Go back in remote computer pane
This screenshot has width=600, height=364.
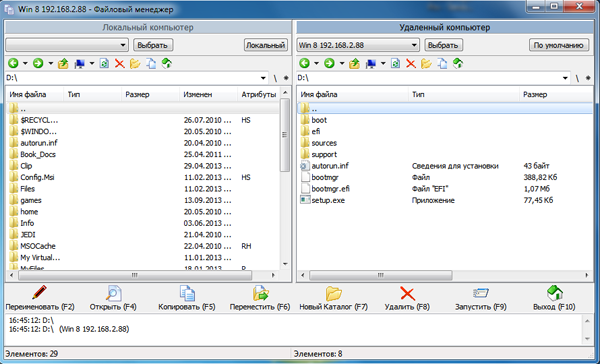(x=305, y=63)
